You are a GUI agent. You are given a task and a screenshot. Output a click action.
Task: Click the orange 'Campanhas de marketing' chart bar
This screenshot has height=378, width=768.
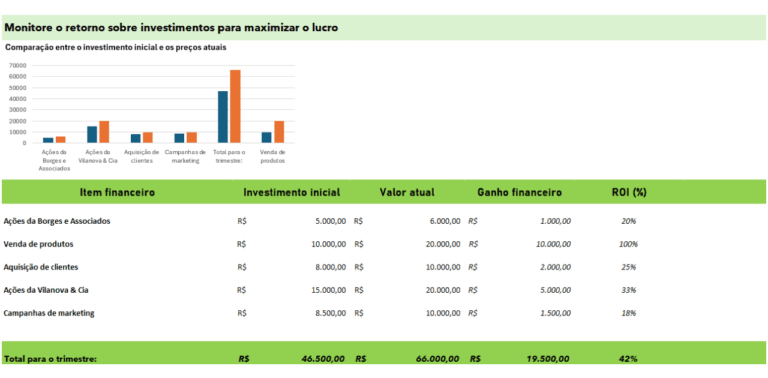tap(192, 138)
